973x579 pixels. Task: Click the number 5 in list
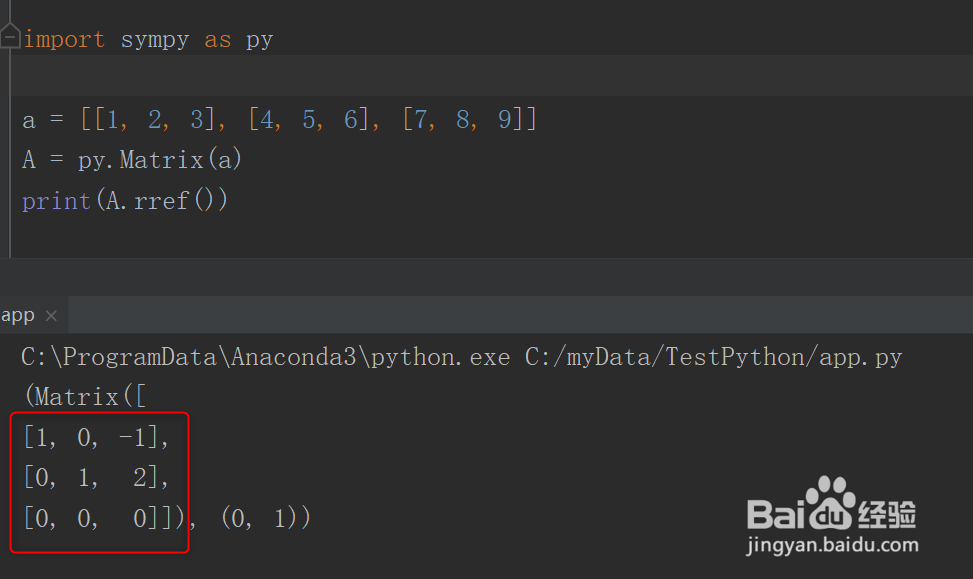(x=308, y=119)
